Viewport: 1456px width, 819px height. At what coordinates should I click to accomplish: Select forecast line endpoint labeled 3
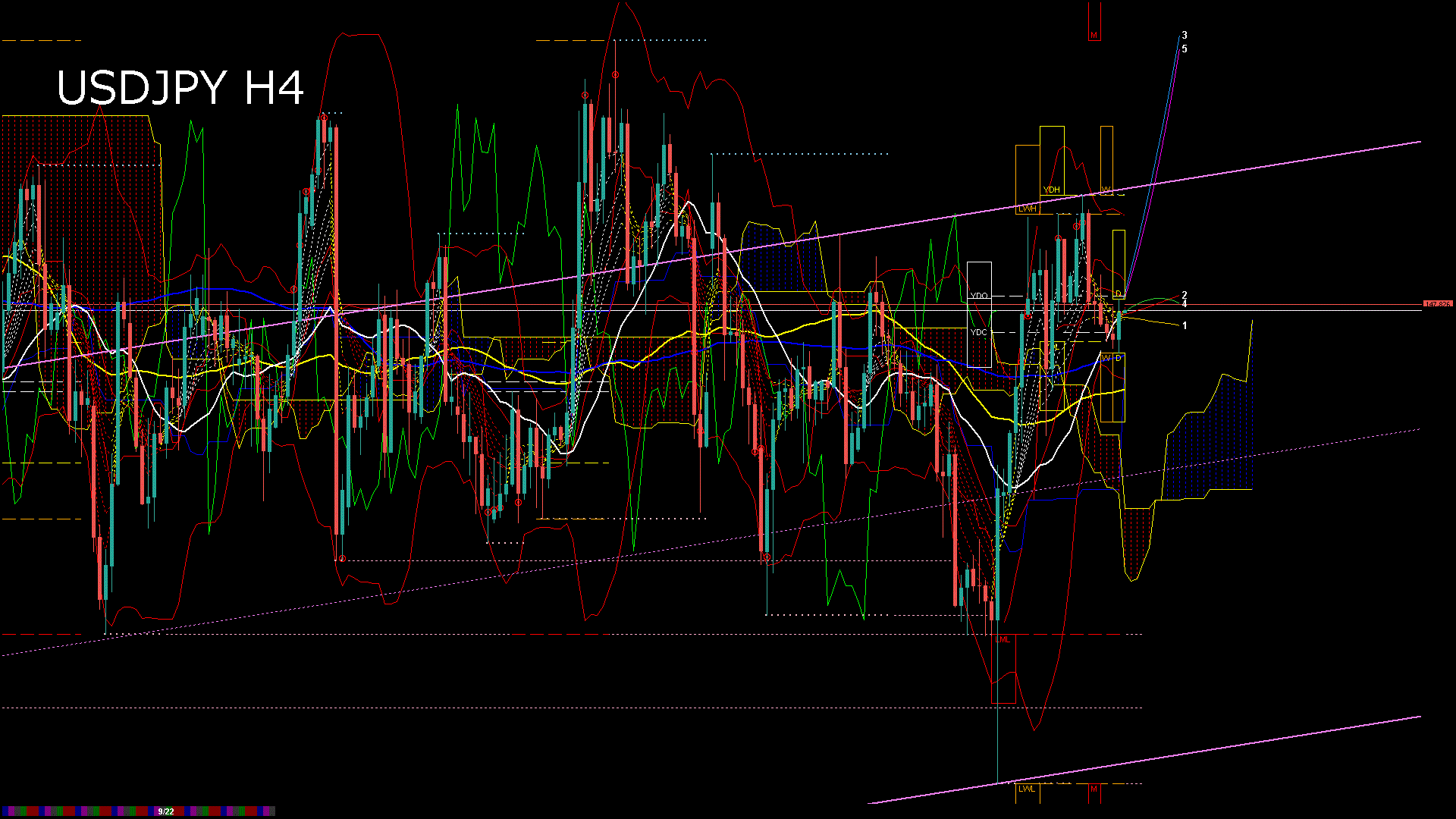coord(1185,36)
